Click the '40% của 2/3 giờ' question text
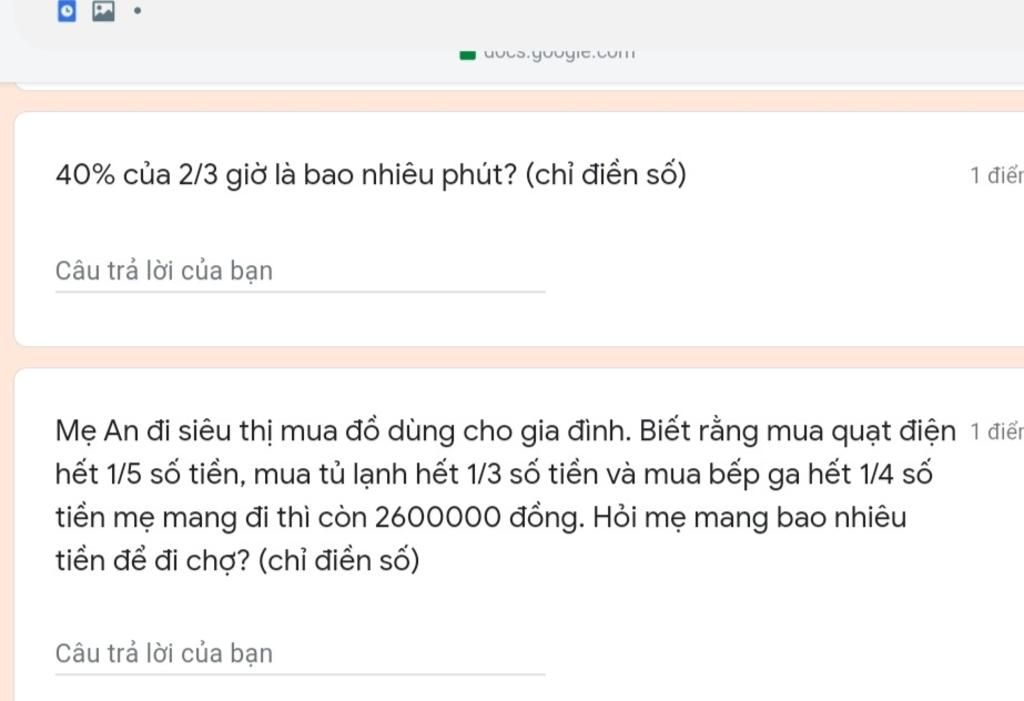Screen dimensions: 1024x701 371,175
